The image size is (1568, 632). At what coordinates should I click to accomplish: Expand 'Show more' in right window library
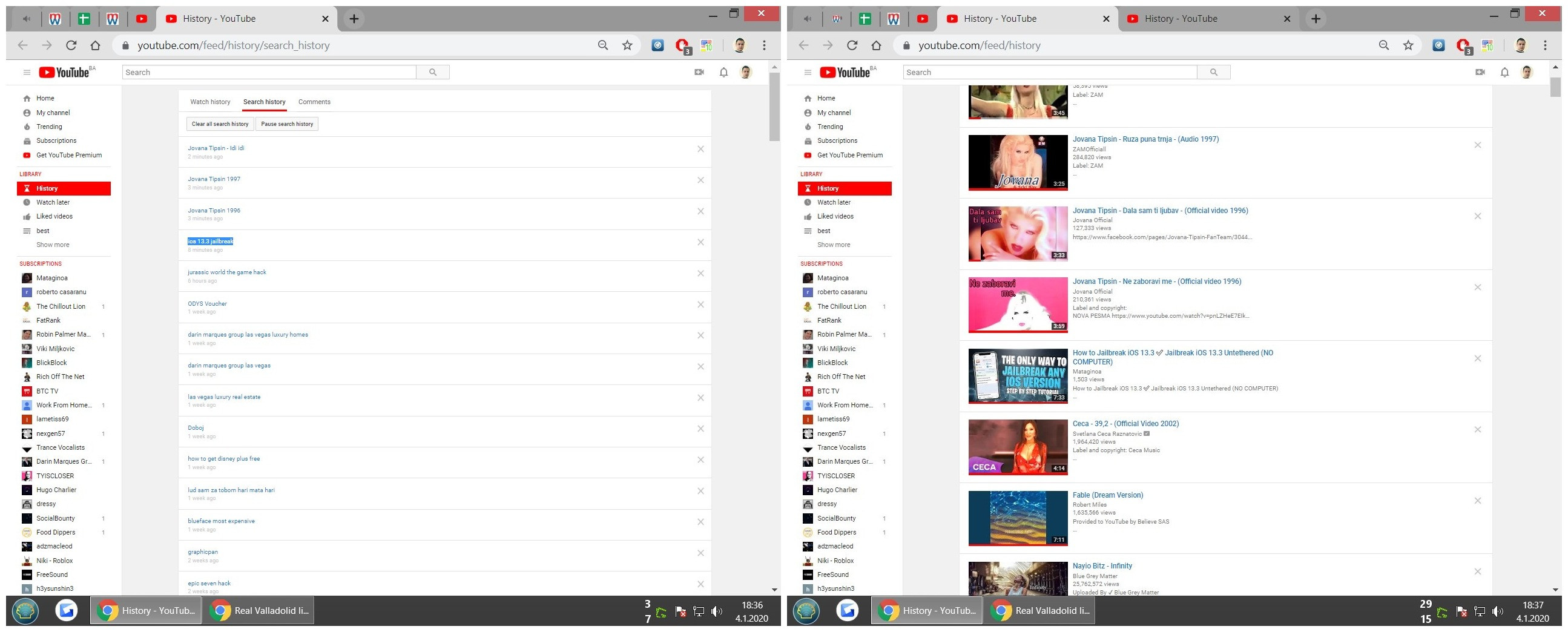click(x=834, y=245)
